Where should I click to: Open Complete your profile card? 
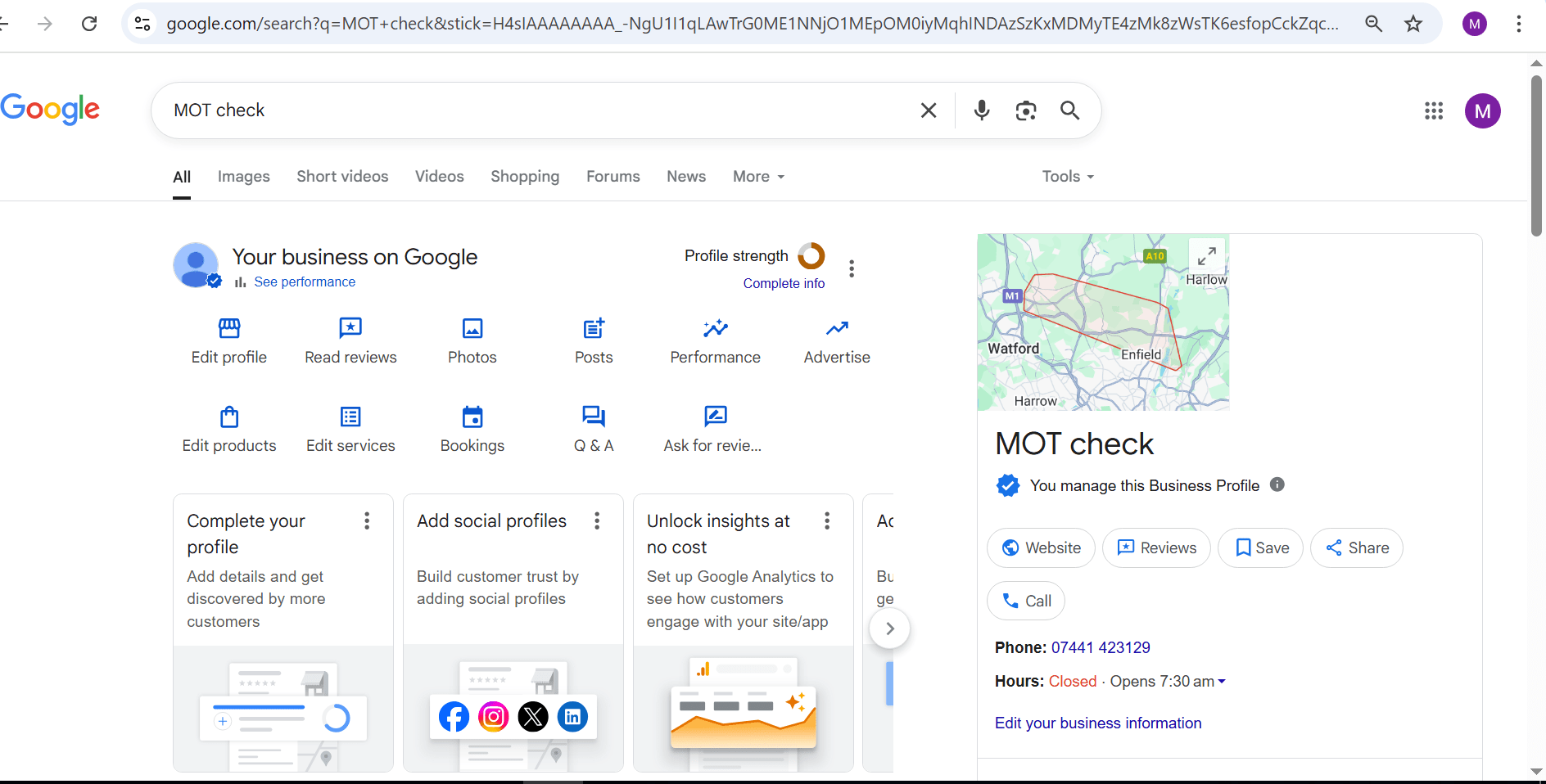[x=283, y=633]
